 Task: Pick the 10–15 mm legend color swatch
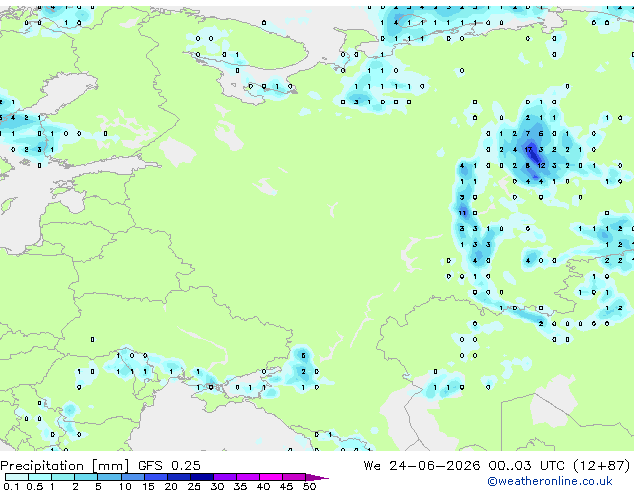click(x=132, y=477)
